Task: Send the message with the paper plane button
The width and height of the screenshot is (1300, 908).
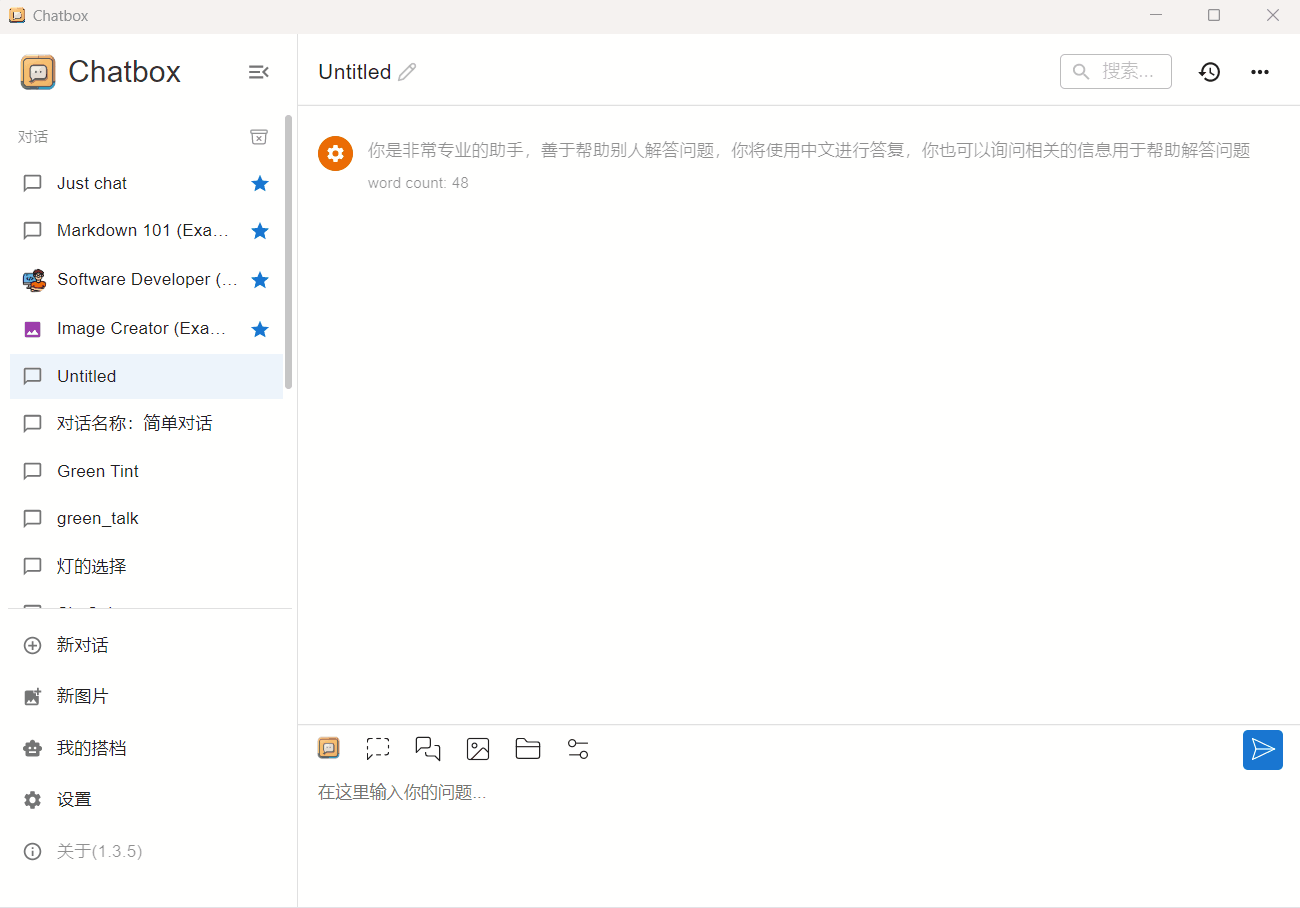Action: 1263,750
